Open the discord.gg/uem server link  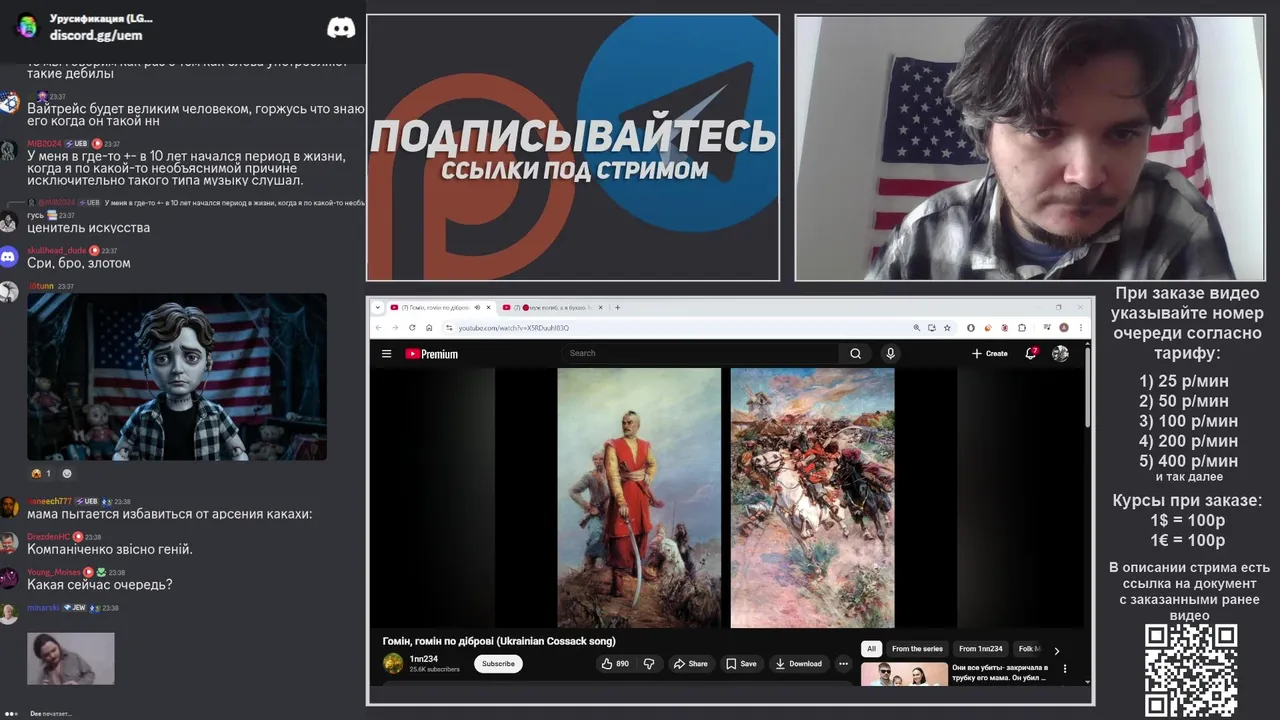coord(96,35)
